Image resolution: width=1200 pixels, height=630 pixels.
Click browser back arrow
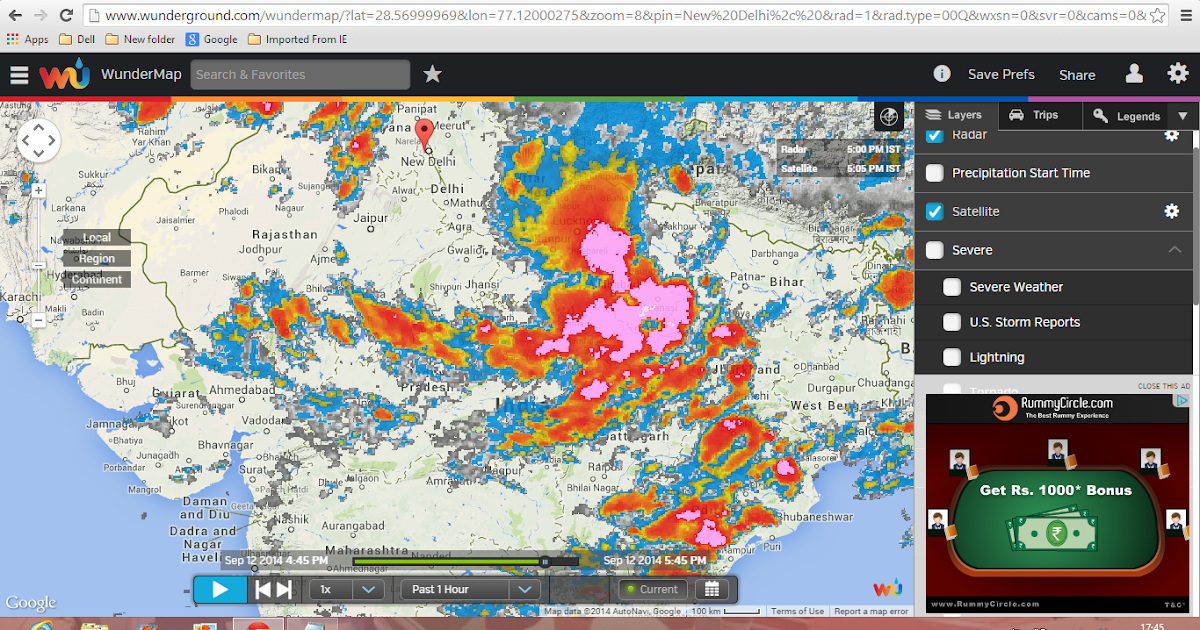[x=14, y=16]
